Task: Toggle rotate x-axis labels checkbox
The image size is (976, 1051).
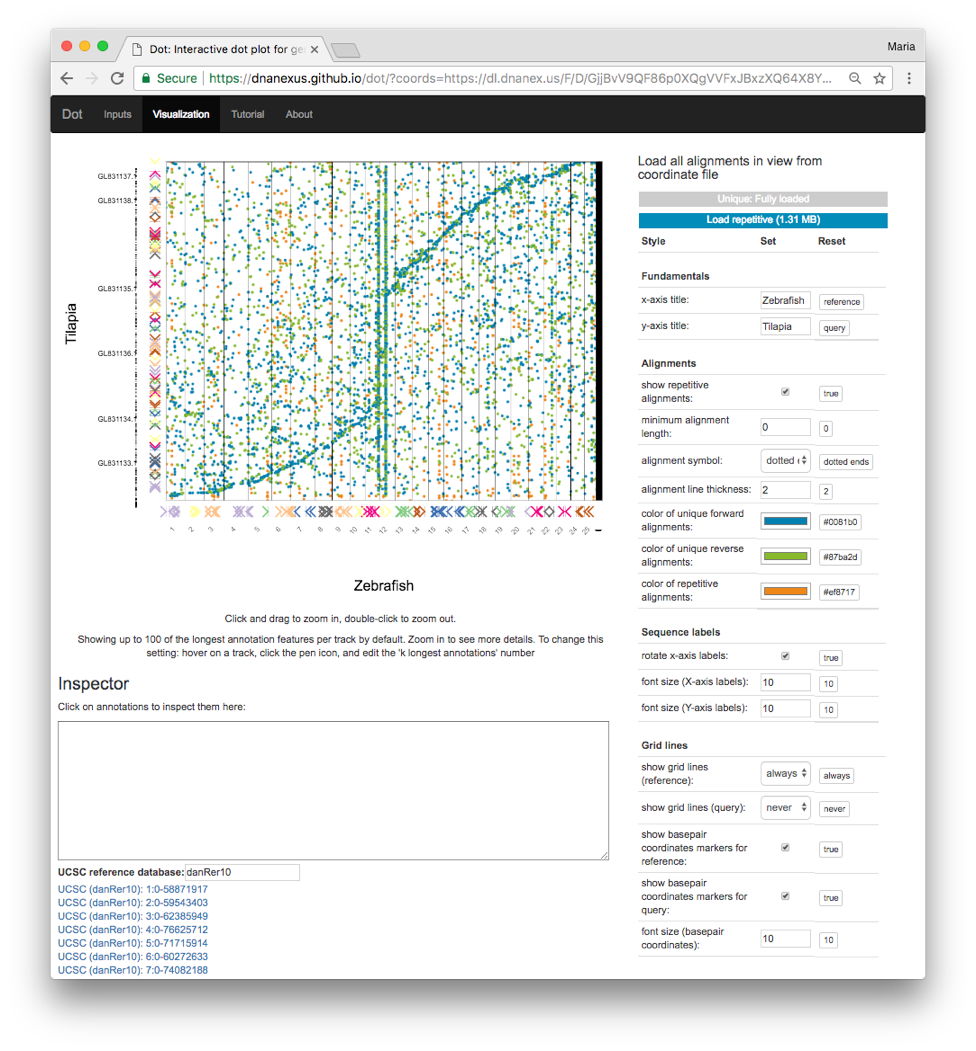Action: click(x=785, y=656)
